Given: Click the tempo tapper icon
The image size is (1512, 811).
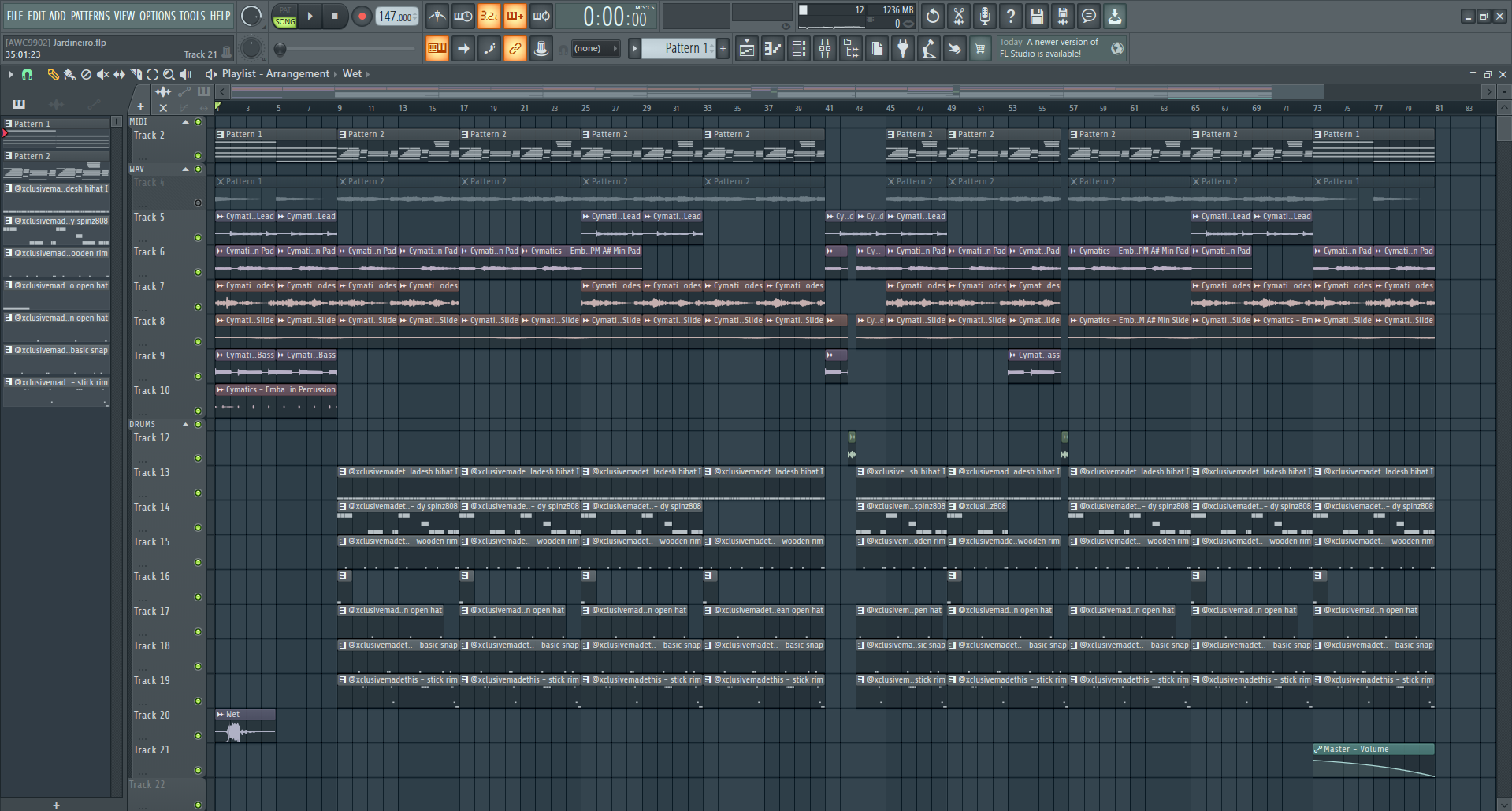Looking at the screenshot, I should pos(929,49).
